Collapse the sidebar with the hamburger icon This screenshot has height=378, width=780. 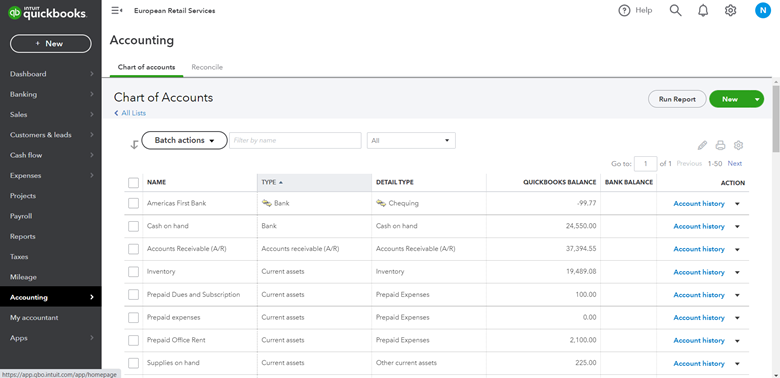point(117,10)
